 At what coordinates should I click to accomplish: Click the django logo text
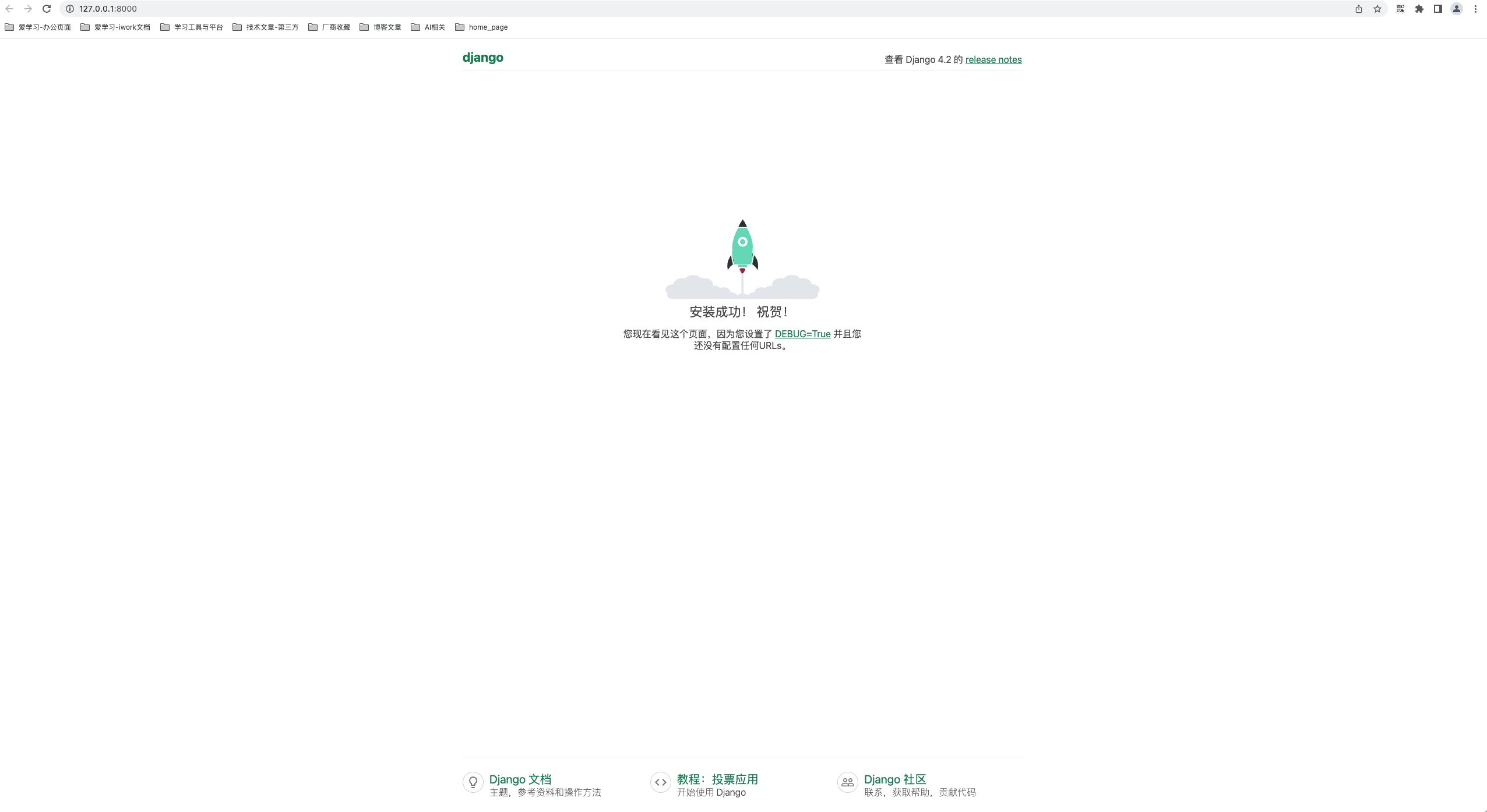[483, 58]
